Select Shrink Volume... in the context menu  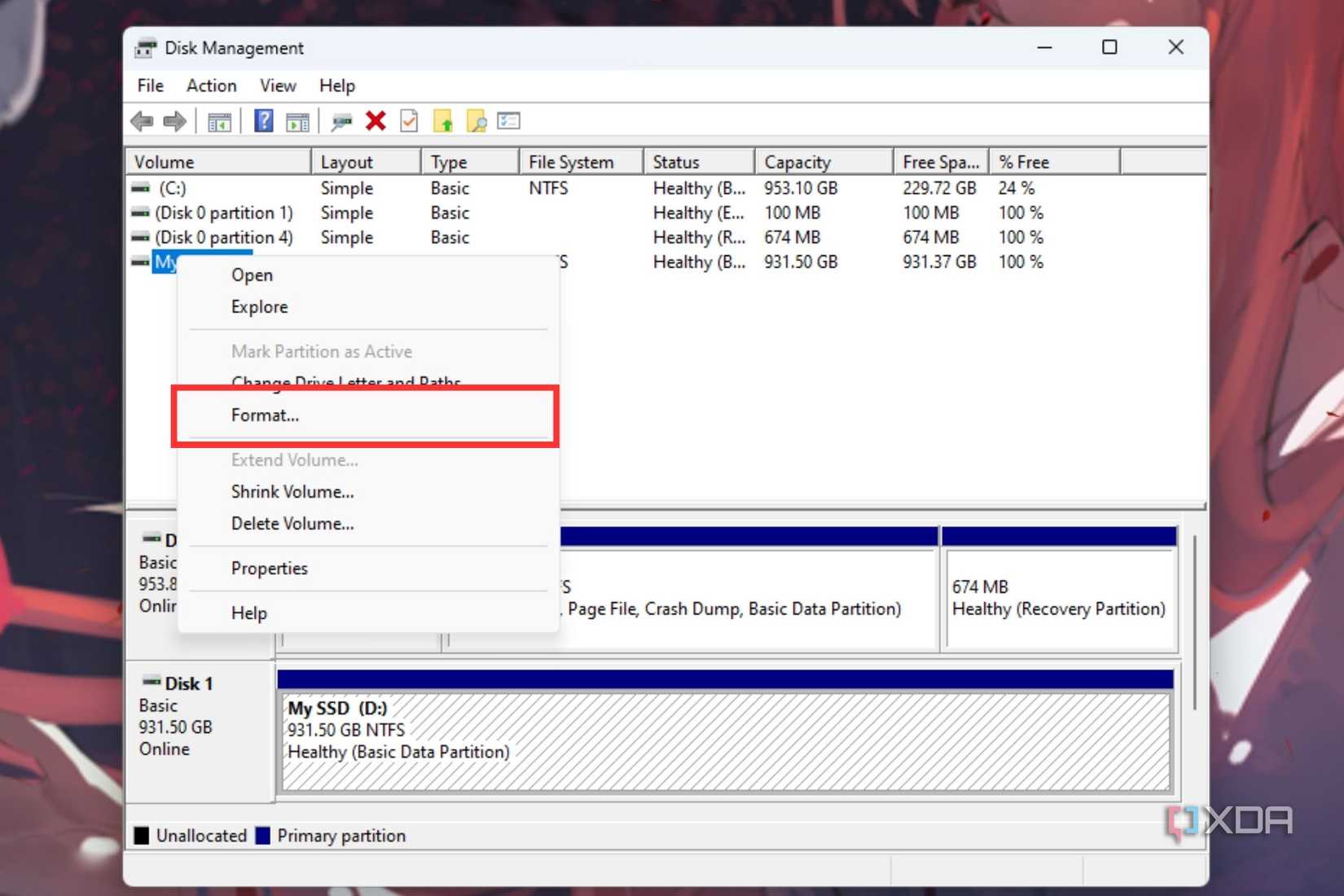pyautogui.click(x=368, y=492)
